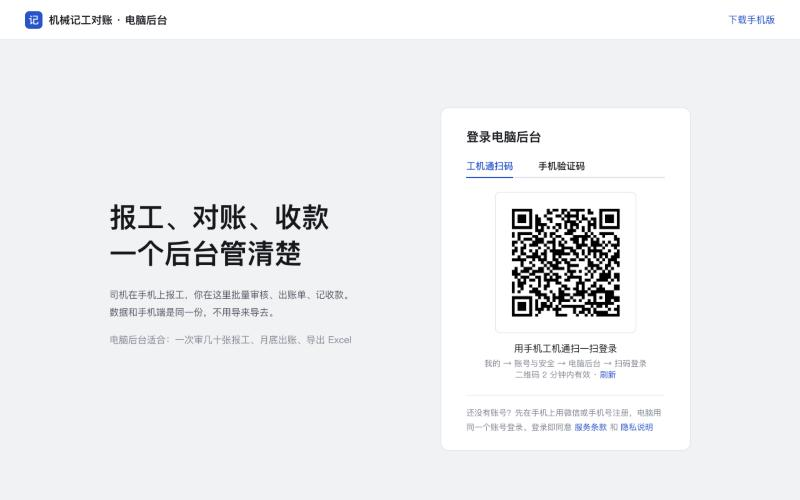
Task: Click the blue 记 app logo icon
Action: tap(34, 20)
